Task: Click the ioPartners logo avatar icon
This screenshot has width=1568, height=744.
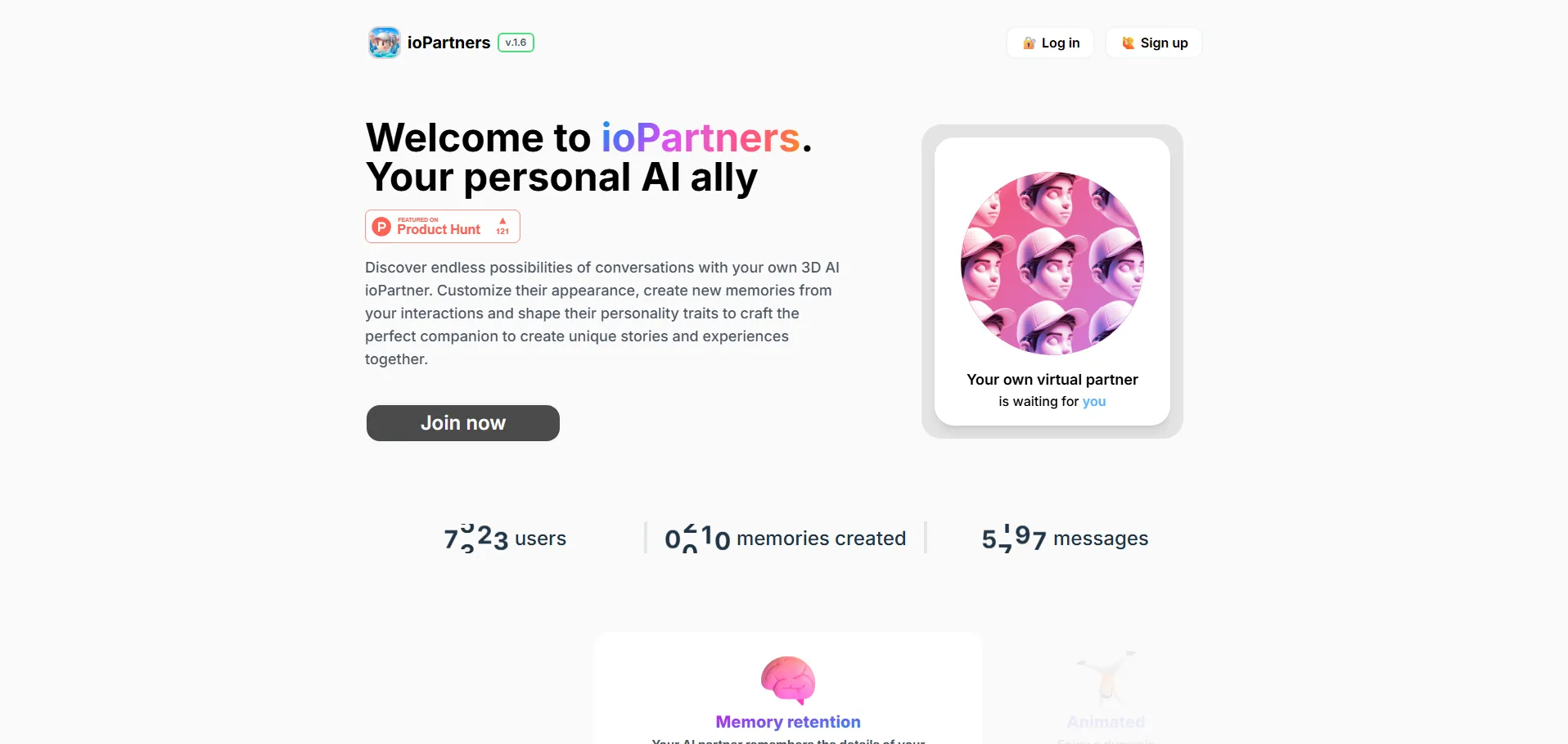Action: pyautogui.click(x=384, y=43)
